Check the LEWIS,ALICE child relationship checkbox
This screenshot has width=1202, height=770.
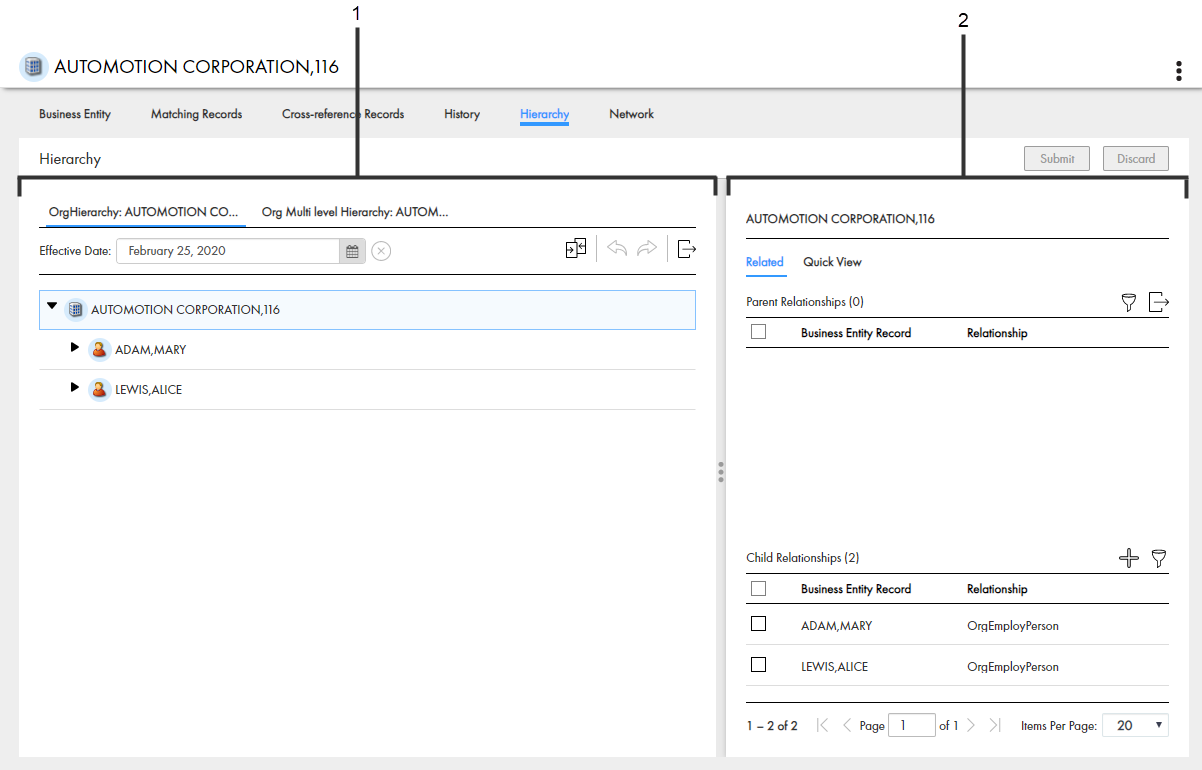tap(758, 664)
